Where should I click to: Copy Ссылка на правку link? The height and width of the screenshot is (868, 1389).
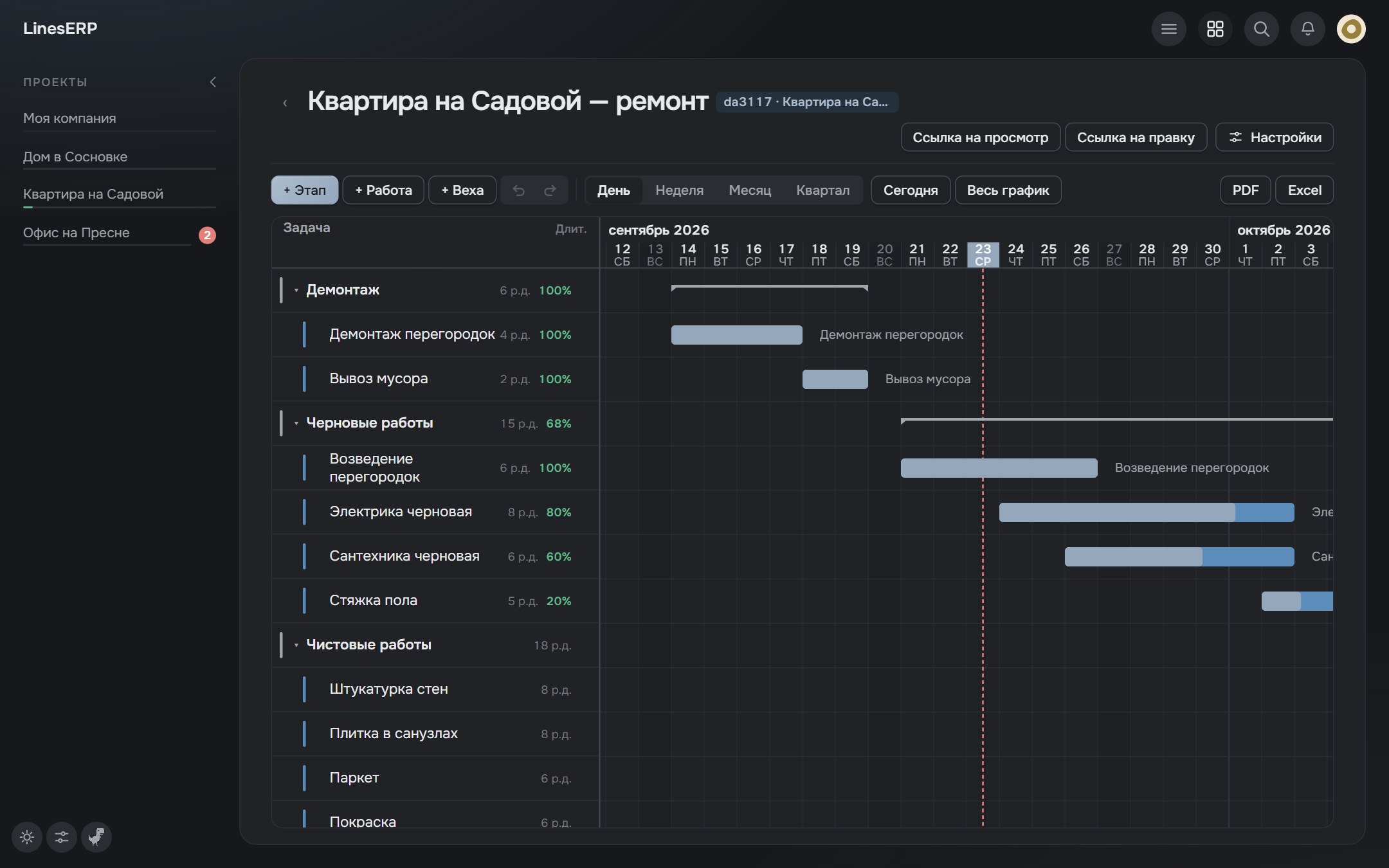[1136, 138]
